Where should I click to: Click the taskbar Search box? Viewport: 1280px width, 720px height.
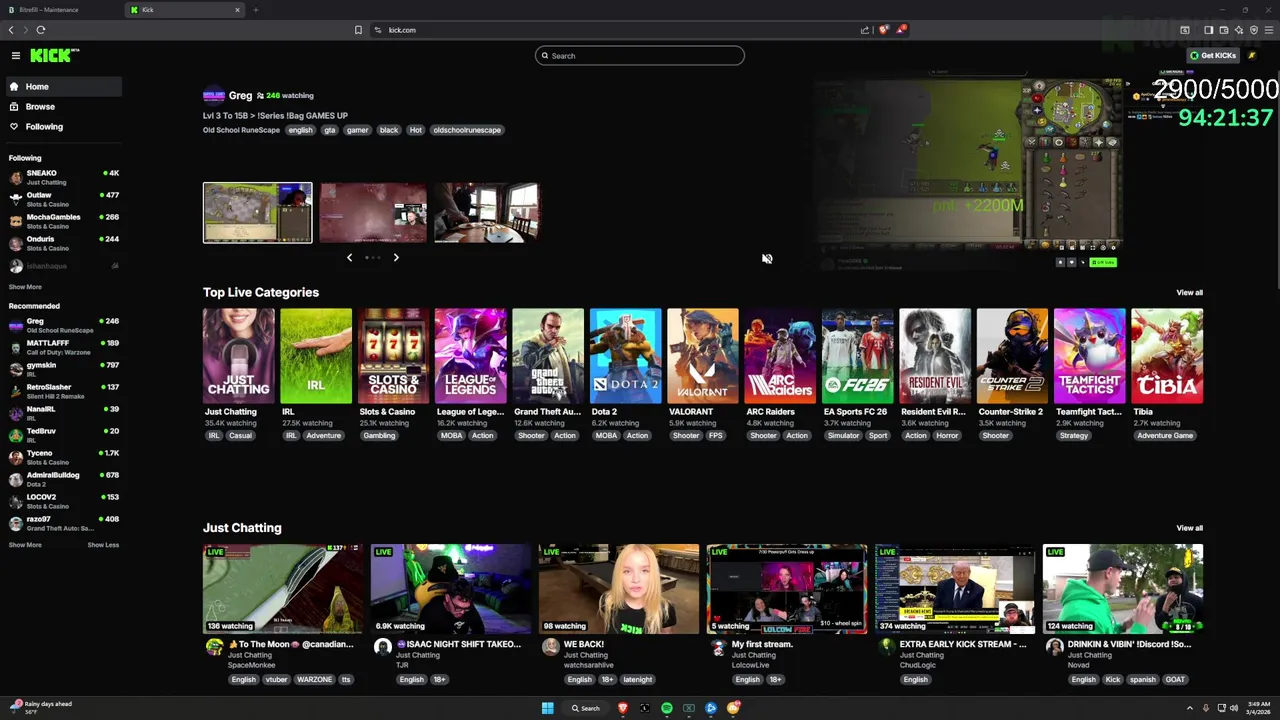[x=586, y=708]
